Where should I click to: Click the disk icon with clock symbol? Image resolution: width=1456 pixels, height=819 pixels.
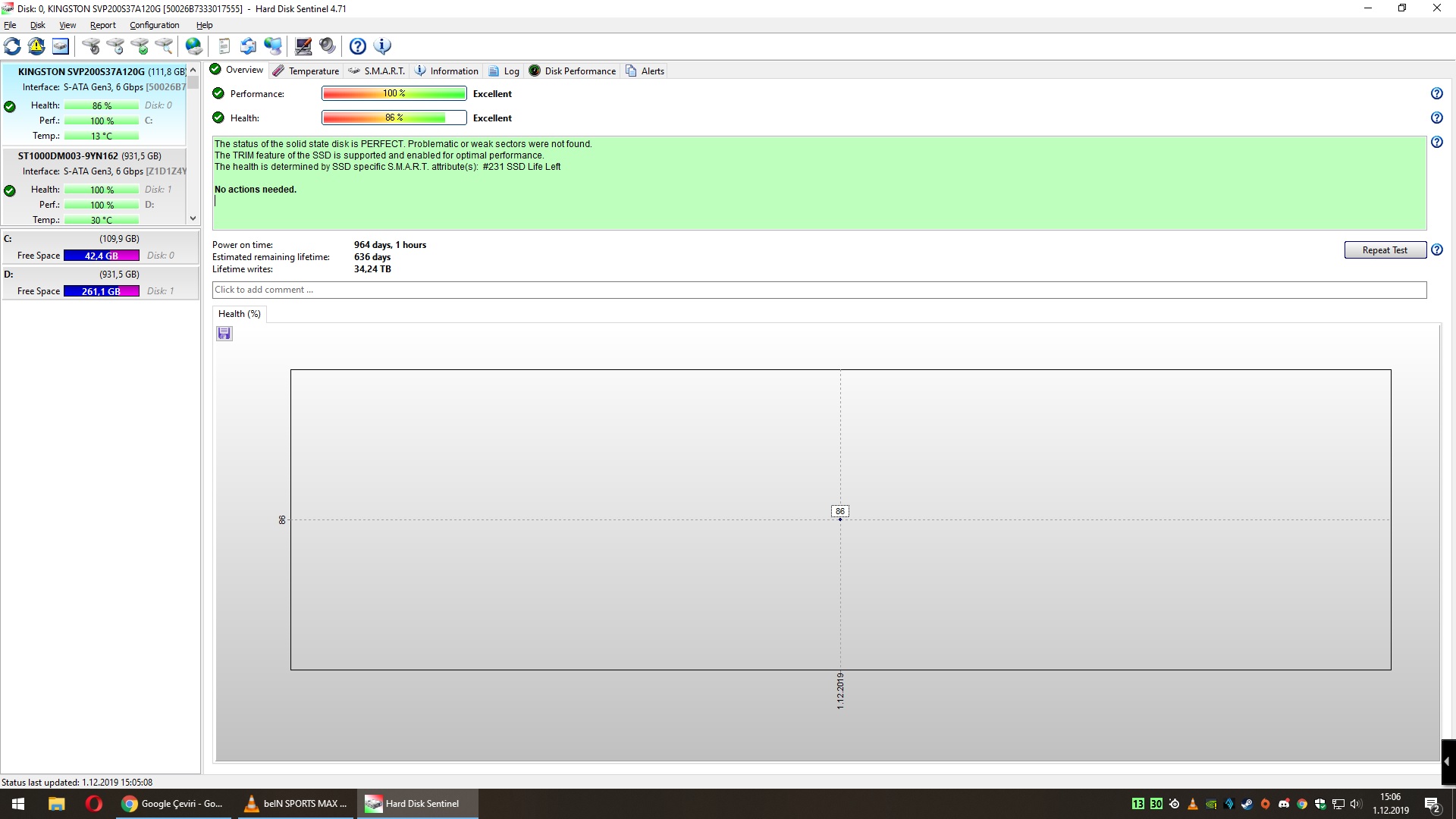115,46
